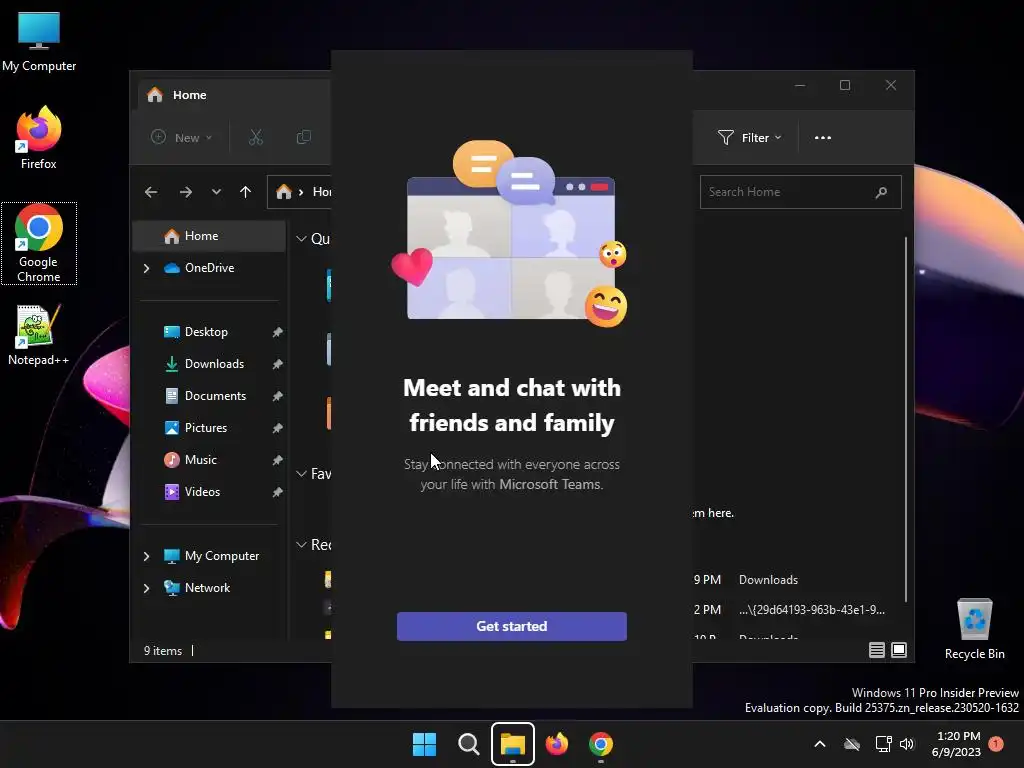Click the File Explorer vertical scrollbar
The image size is (1024, 768).
tap(906, 418)
